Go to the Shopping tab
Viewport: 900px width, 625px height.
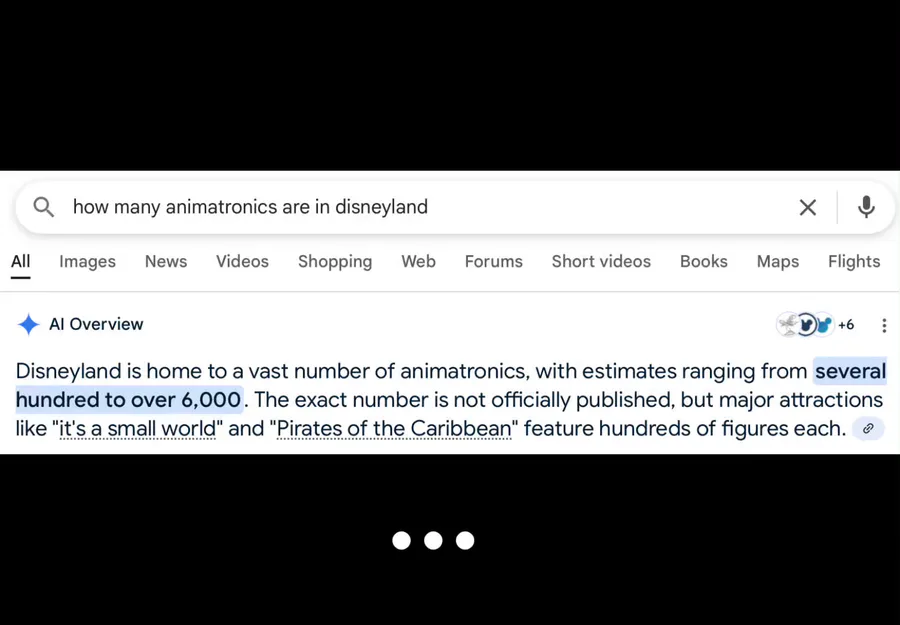pyautogui.click(x=335, y=262)
